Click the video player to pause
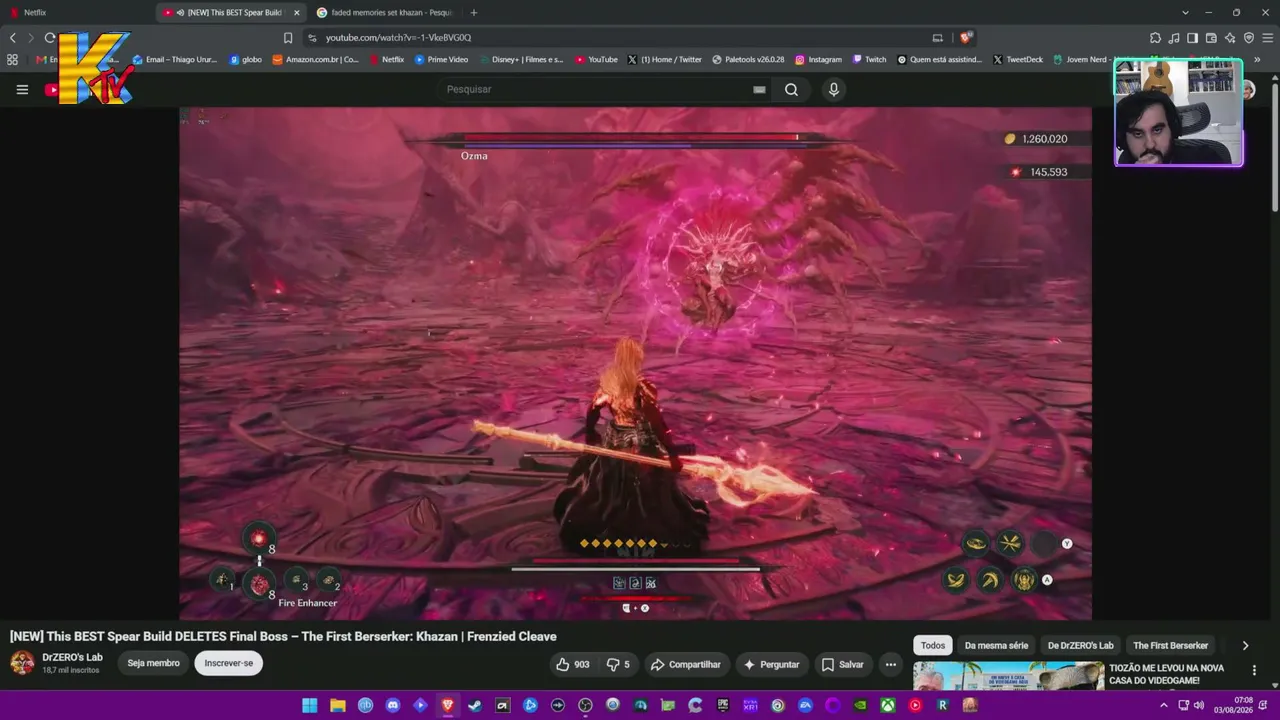The height and width of the screenshot is (720, 1280). point(635,363)
